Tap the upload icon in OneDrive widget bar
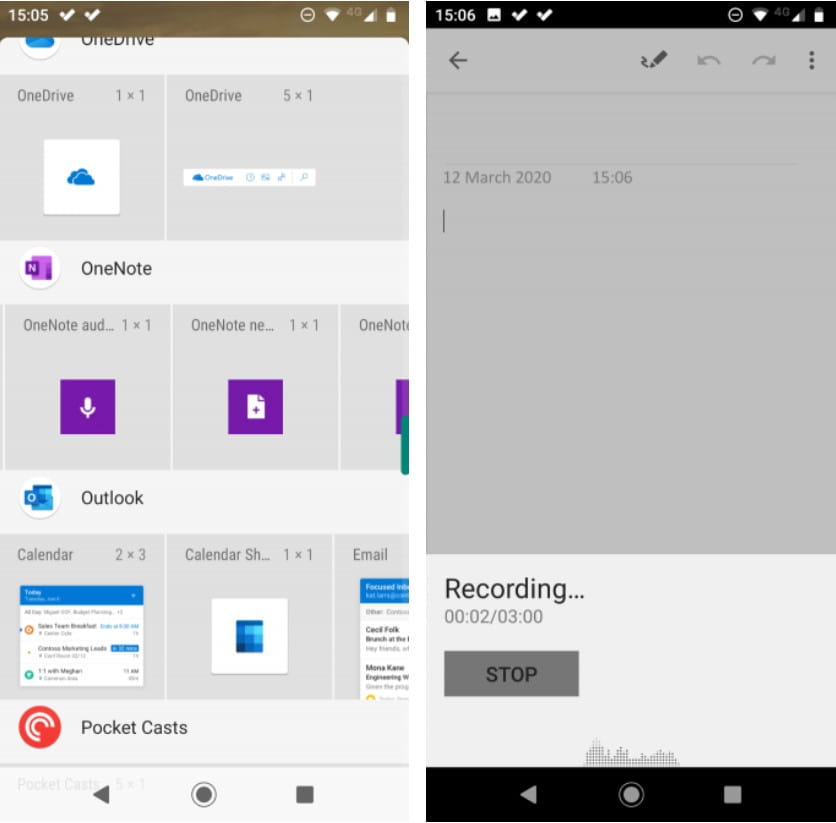Screen dimensions: 836x823 coord(281,177)
